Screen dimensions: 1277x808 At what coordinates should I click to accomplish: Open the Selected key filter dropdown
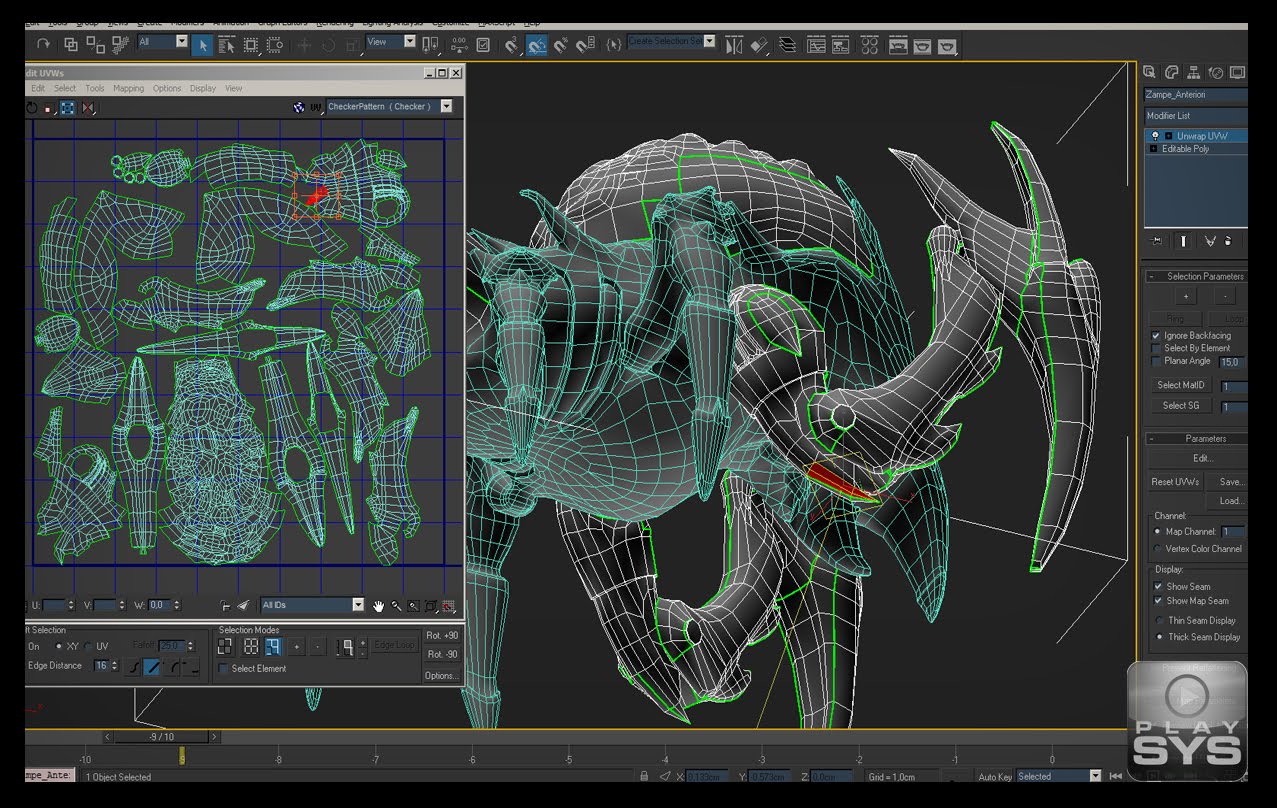[x=1095, y=776]
